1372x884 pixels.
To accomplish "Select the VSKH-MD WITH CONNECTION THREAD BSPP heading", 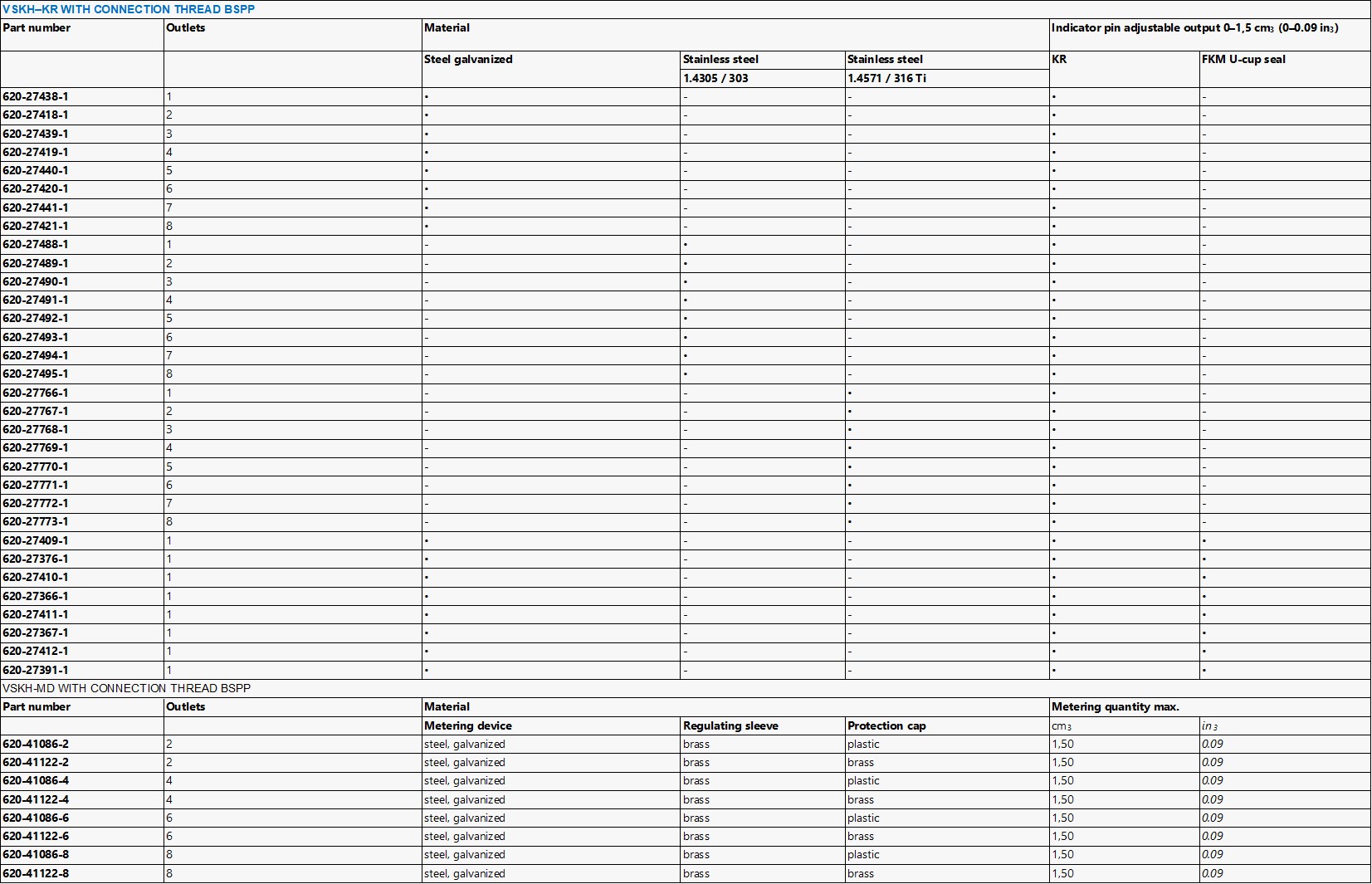I will point(126,688).
